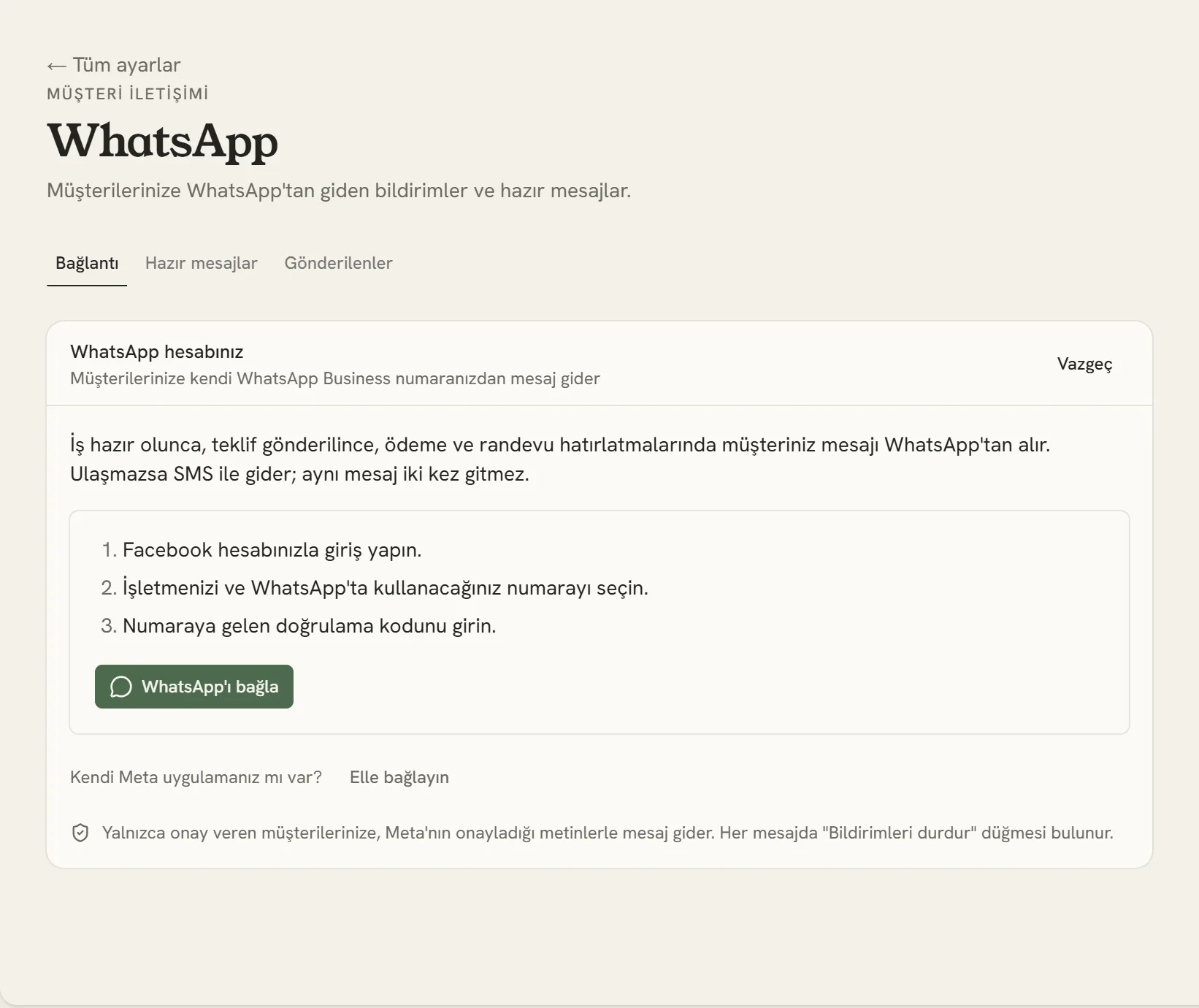Click the WhatsApp'ı bağla button
The width and height of the screenshot is (1199, 1008).
tap(194, 687)
